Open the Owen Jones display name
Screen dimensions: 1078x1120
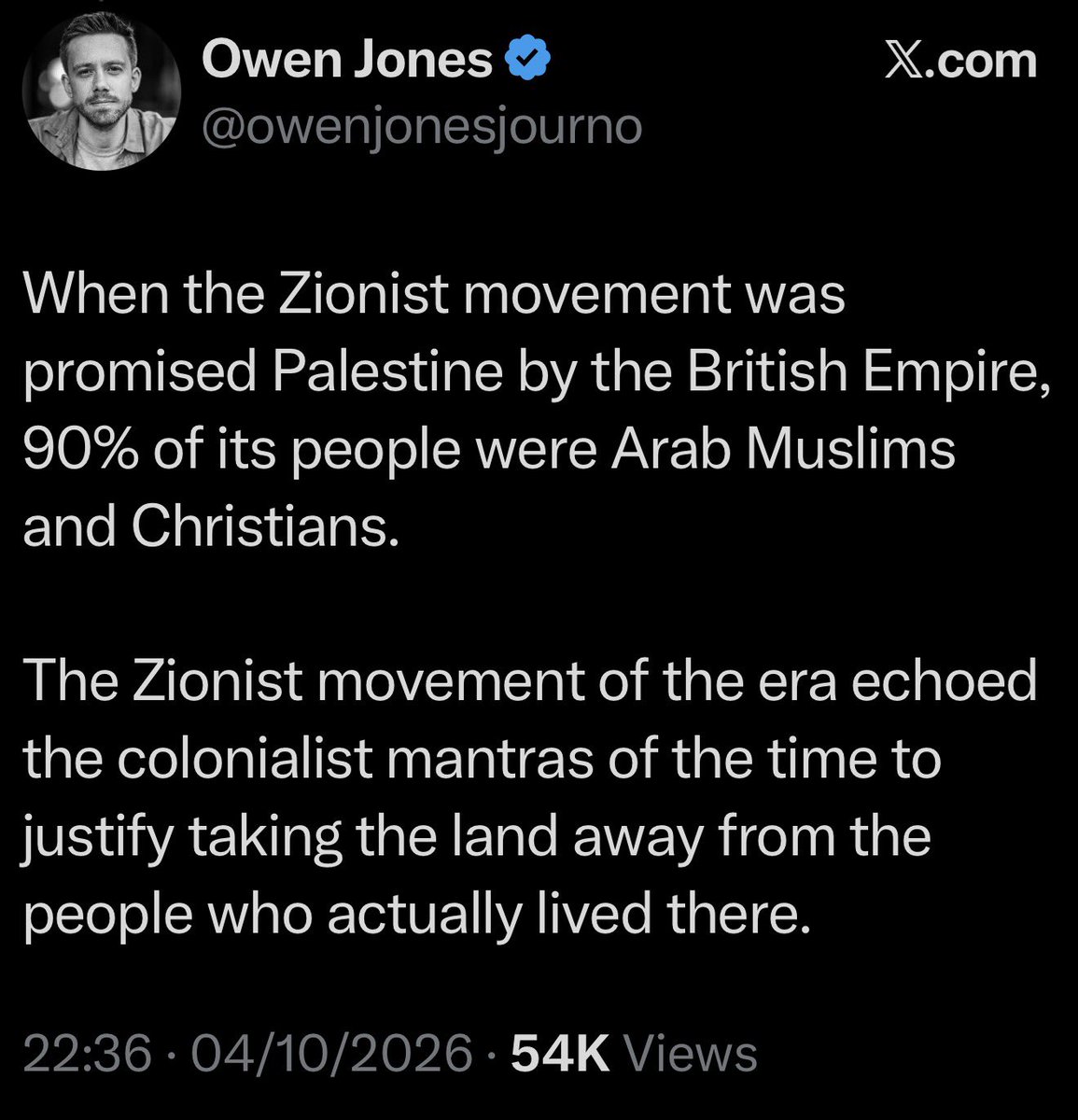click(347, 62)
